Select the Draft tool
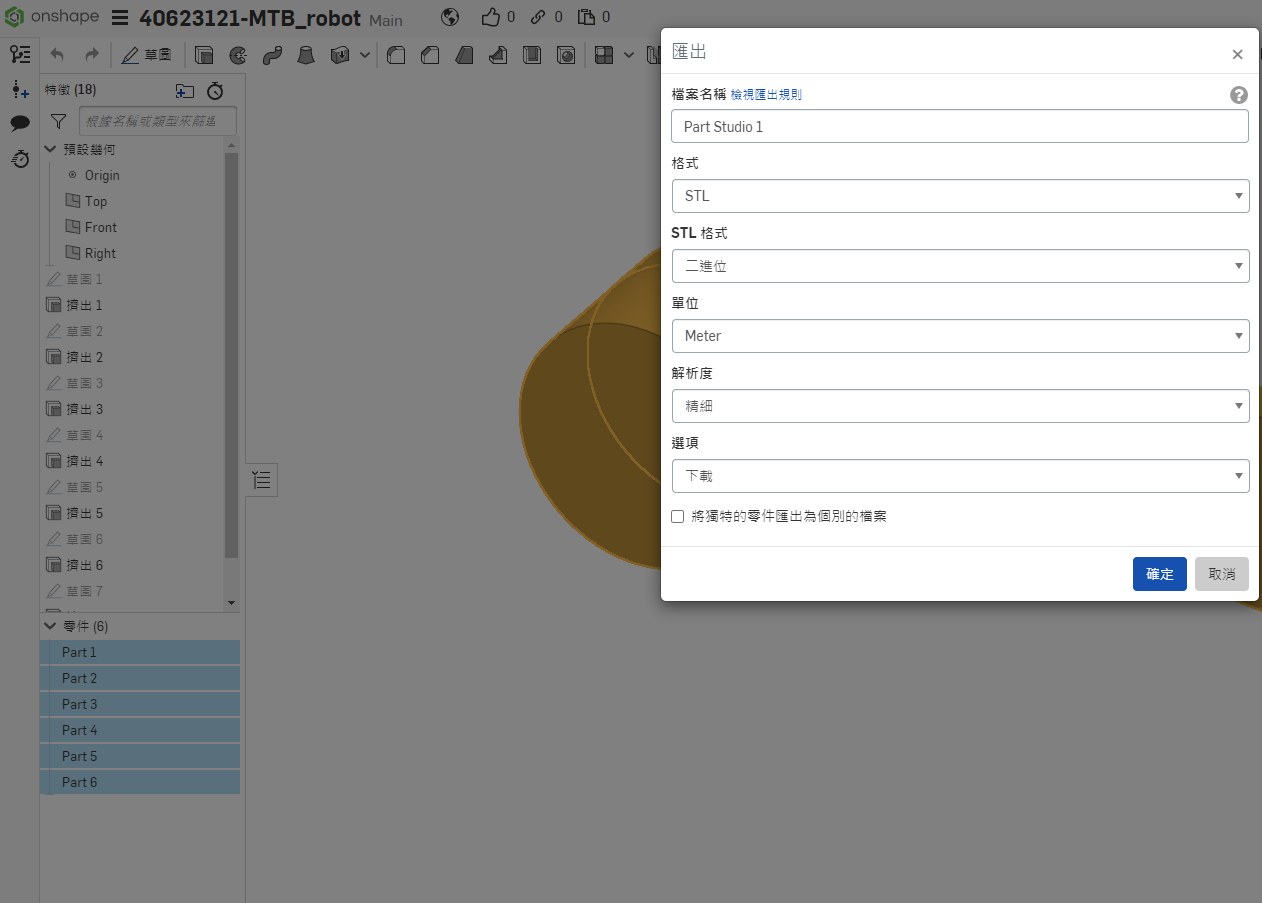This screenshot has height=903, width=1262. tap(464, 55)
